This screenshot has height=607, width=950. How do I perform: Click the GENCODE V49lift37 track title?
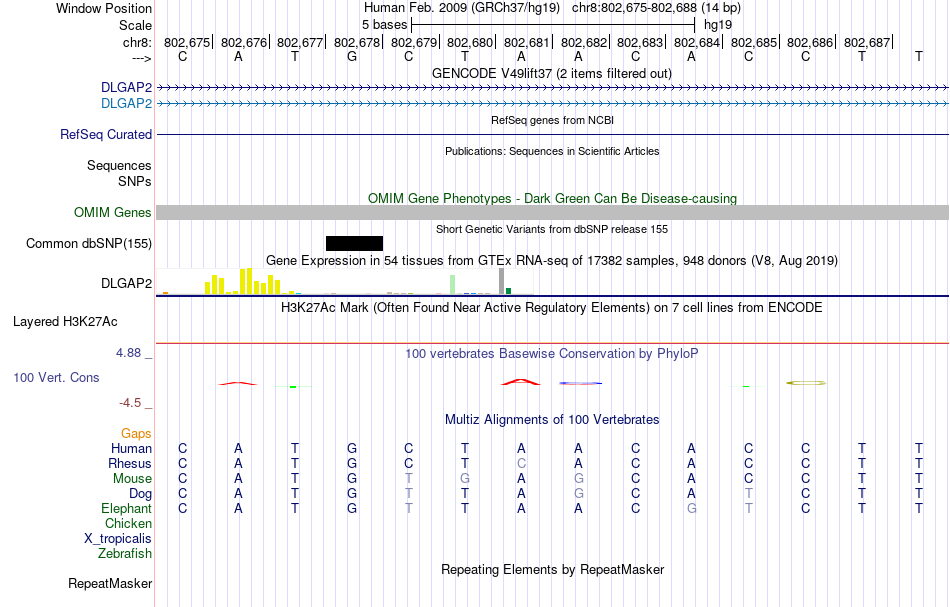551,73
